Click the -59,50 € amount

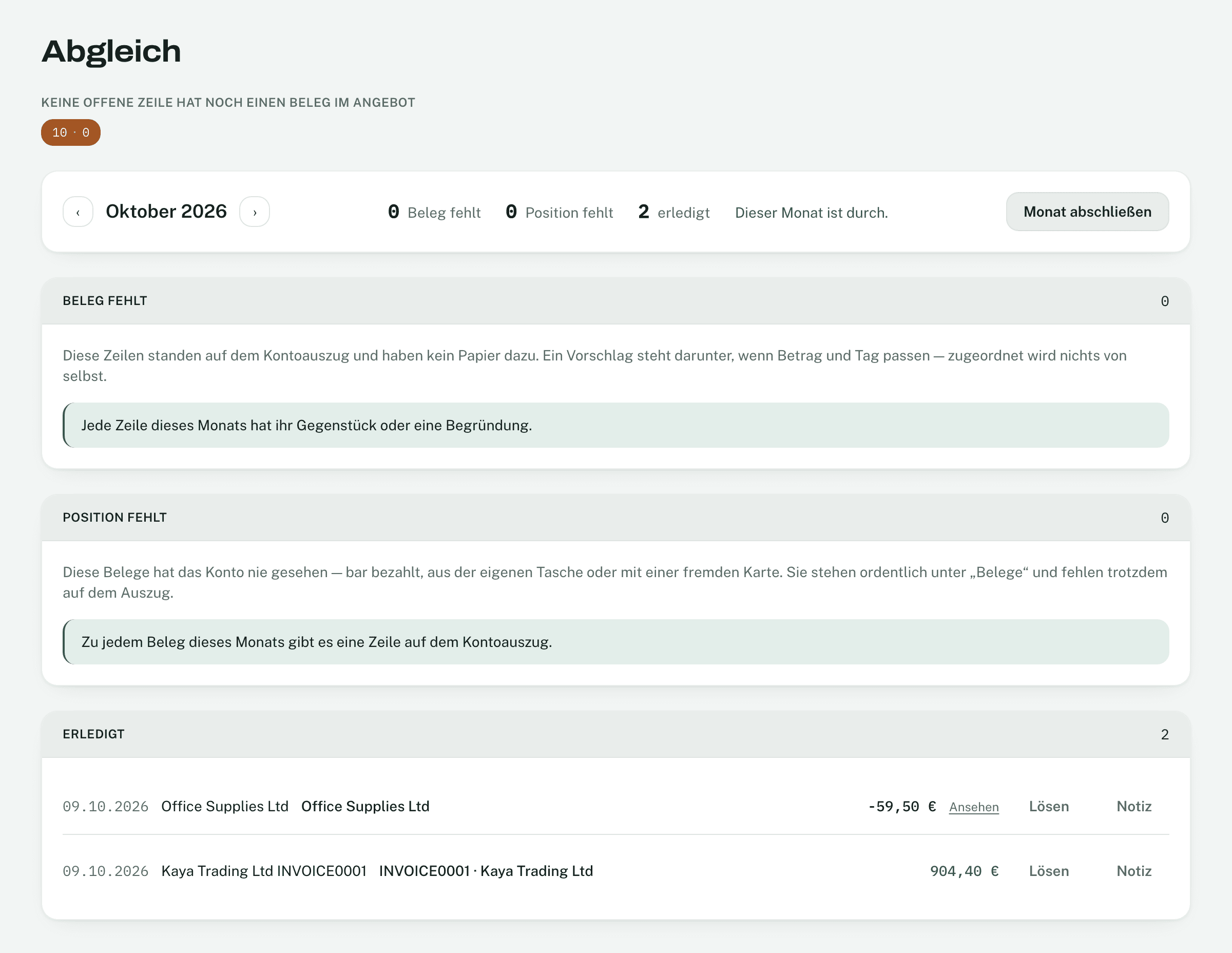(902, 806)
